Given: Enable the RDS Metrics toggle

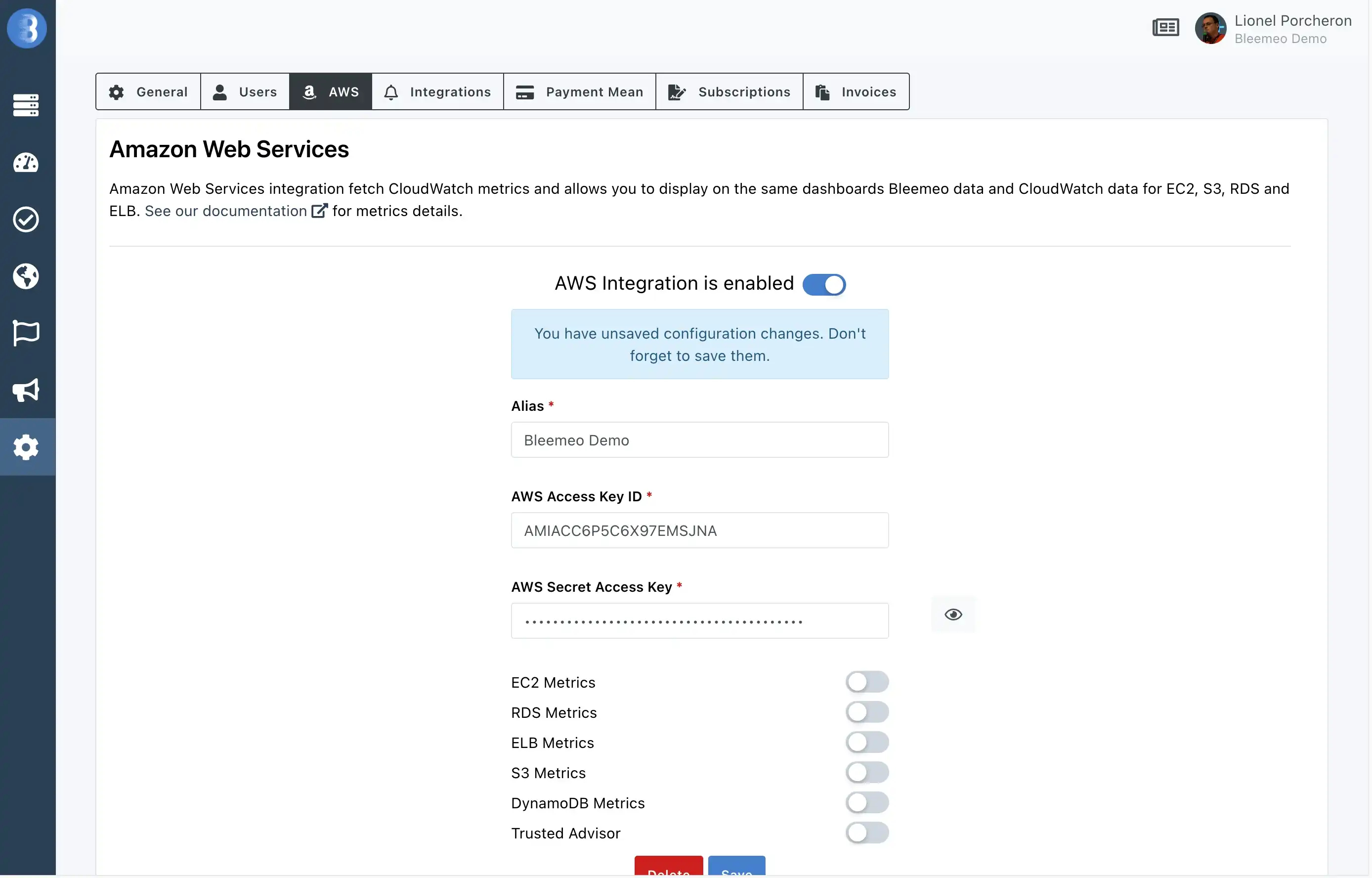Looking at the screenshot, I should coord(867,713).
